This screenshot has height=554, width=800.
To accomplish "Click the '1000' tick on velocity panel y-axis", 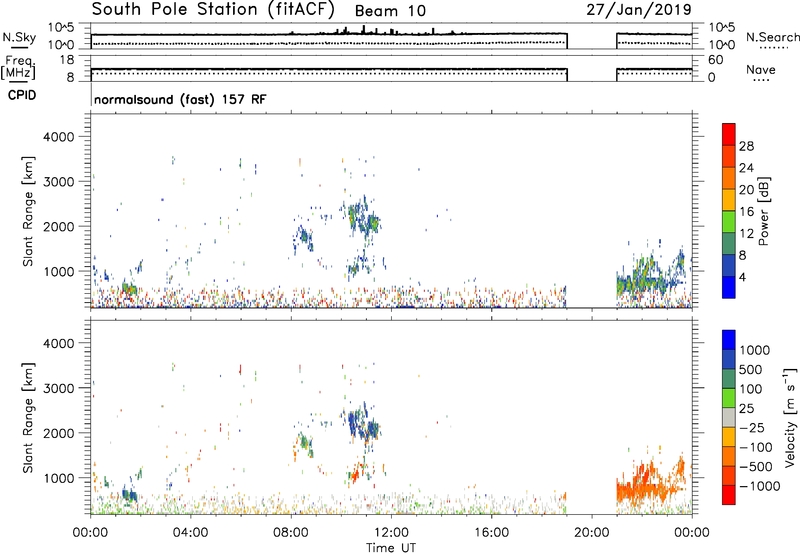I will 59,478.
